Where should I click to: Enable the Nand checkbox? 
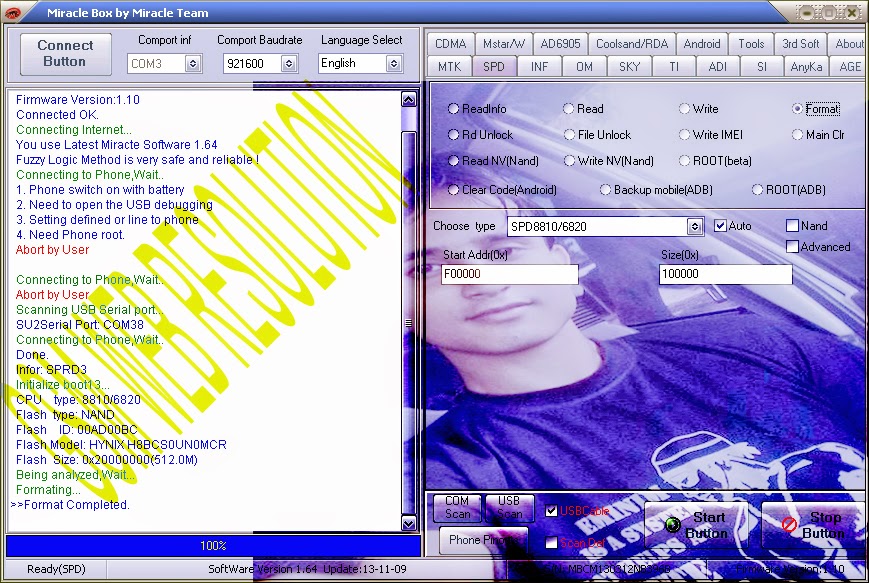[x=793, y=226]
